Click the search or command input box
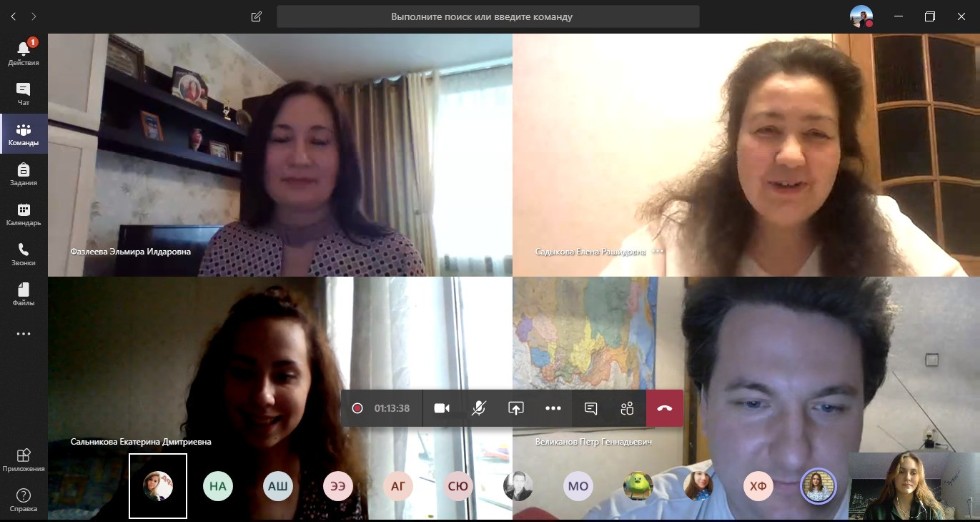 pos(488,17)
